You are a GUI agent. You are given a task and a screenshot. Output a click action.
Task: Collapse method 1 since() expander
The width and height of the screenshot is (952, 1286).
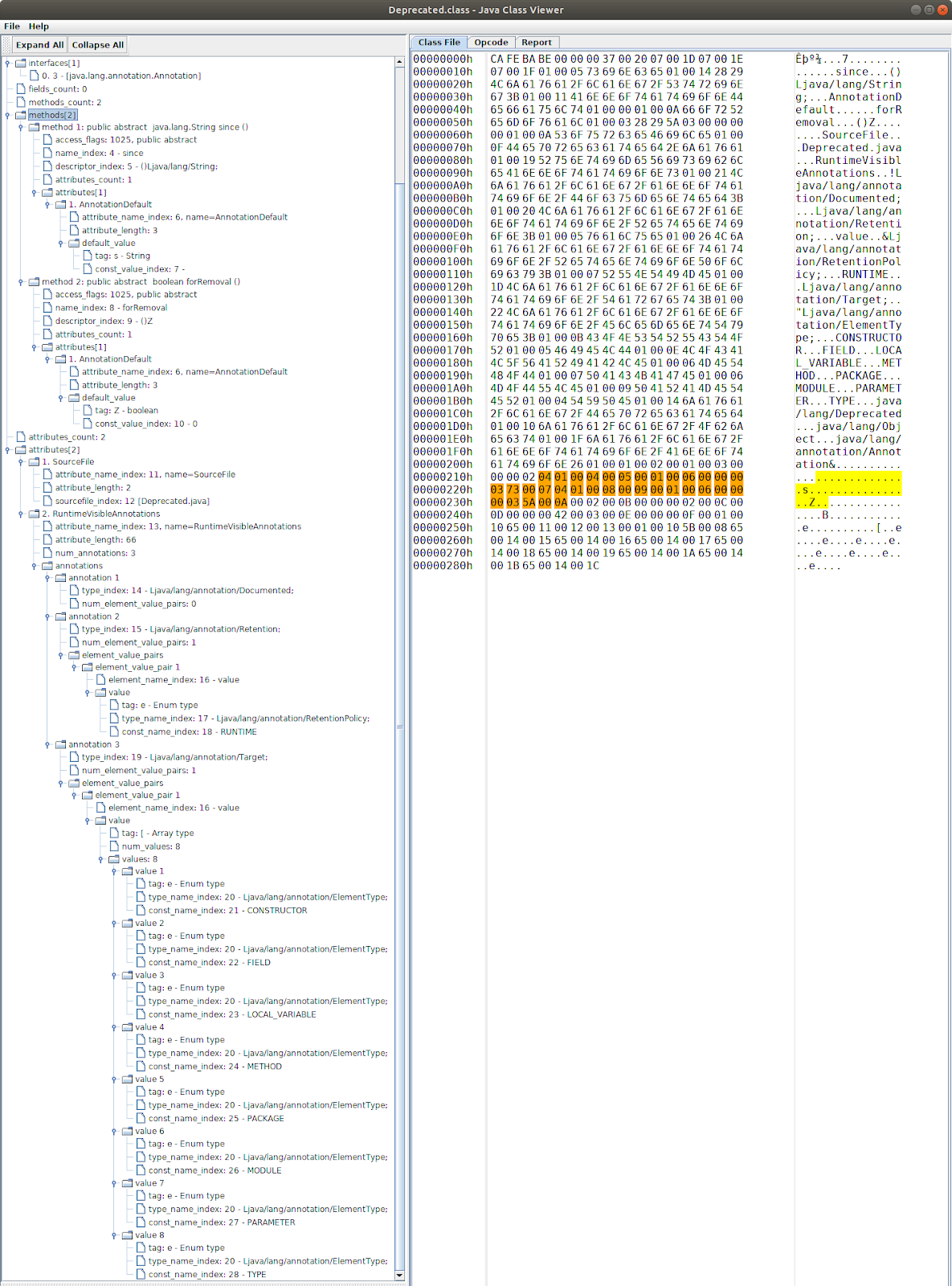pos(21,127)
